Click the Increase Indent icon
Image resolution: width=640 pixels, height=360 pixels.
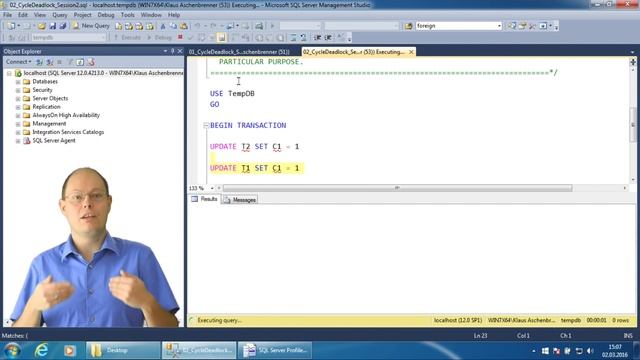(328, 38)
